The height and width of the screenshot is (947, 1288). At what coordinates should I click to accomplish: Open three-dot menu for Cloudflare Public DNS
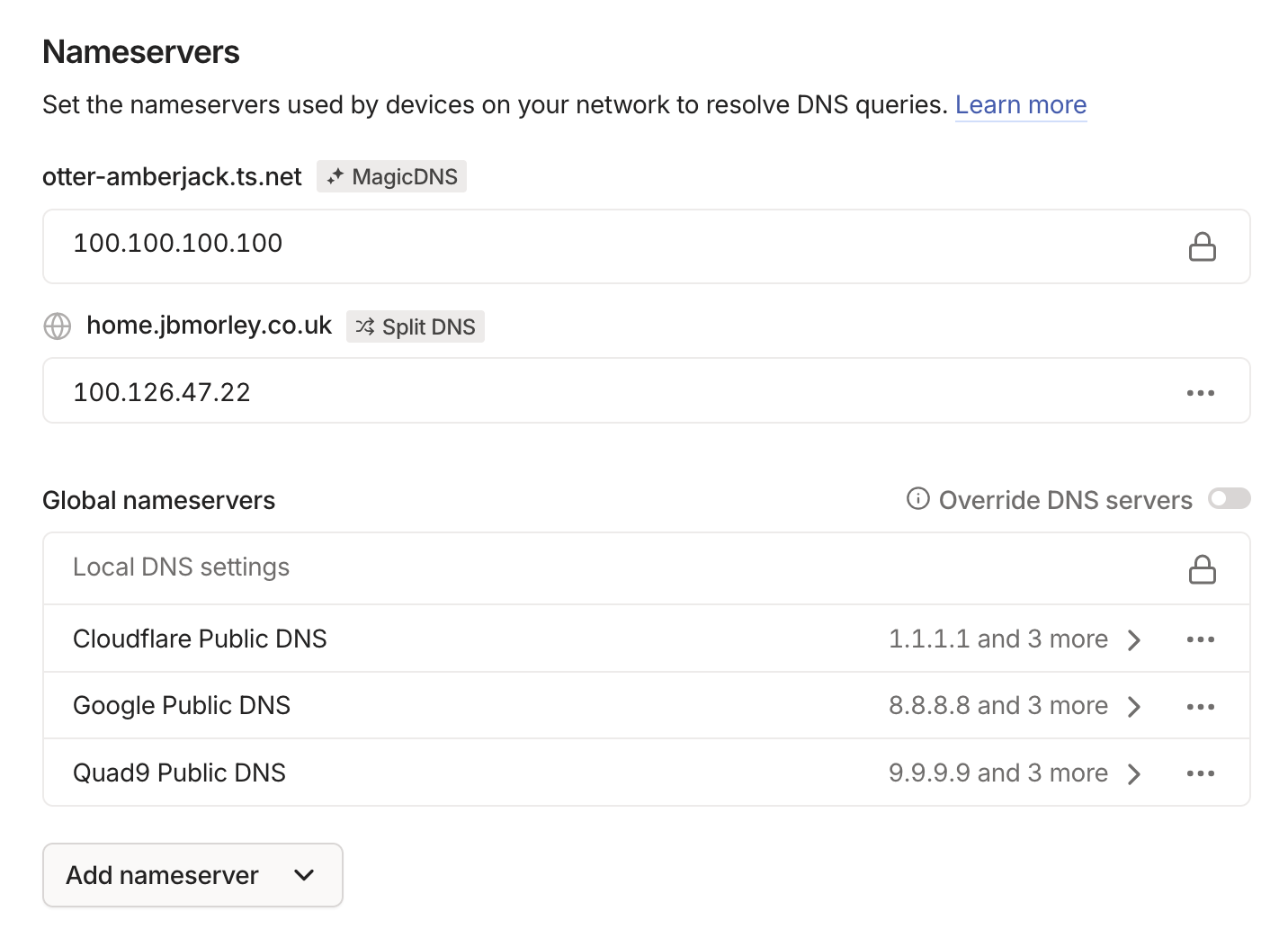coord(1200,639)
